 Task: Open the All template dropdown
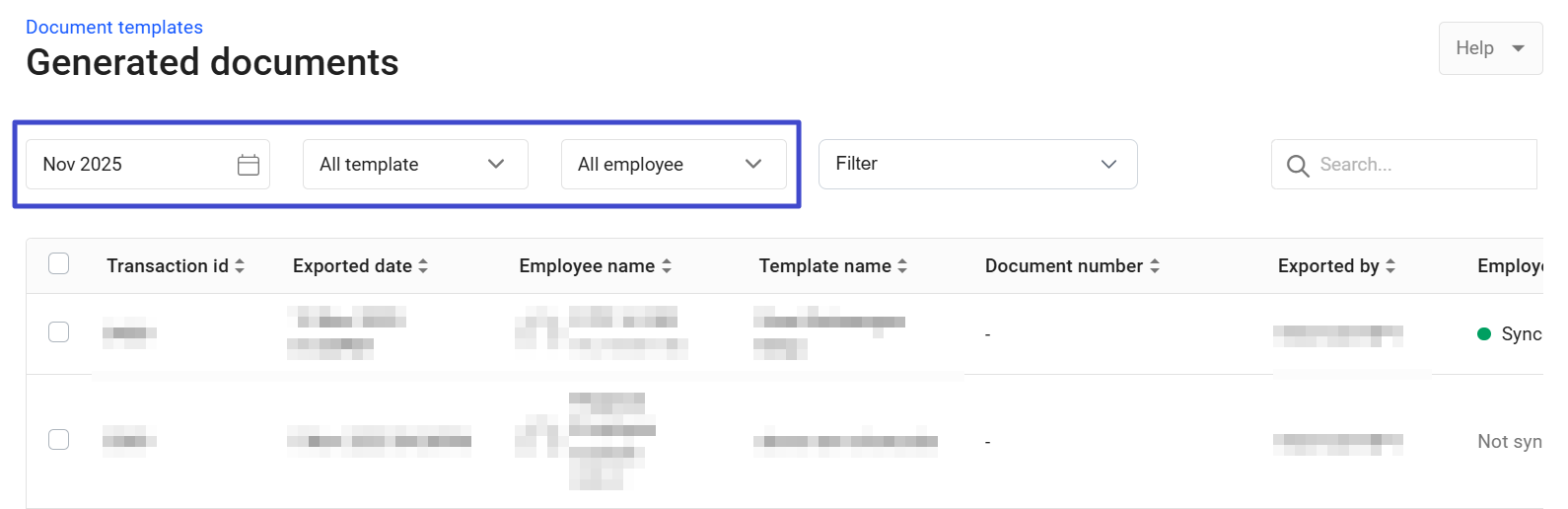(x=414, y=165)
